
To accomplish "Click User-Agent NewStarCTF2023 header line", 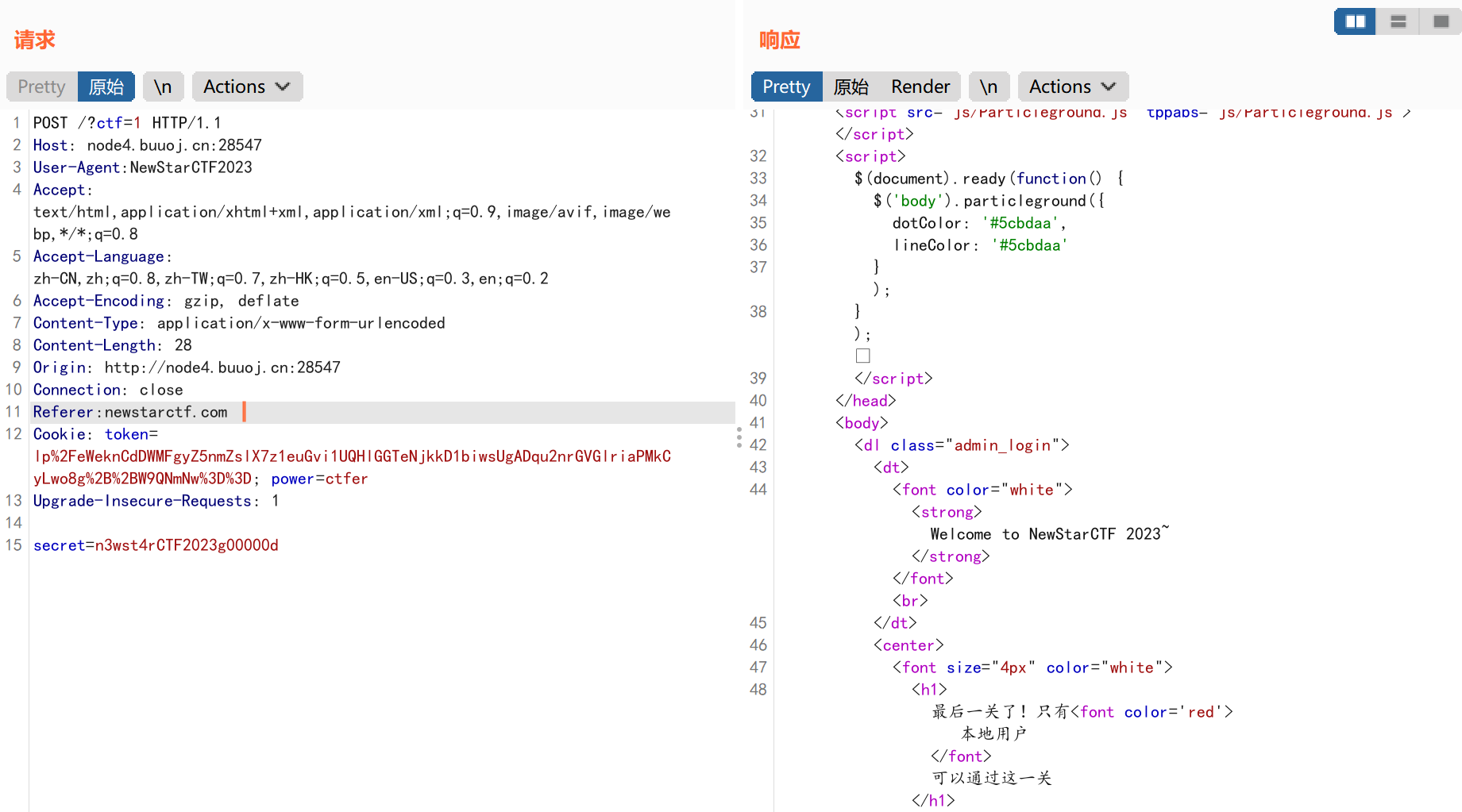I will [142, 167].
